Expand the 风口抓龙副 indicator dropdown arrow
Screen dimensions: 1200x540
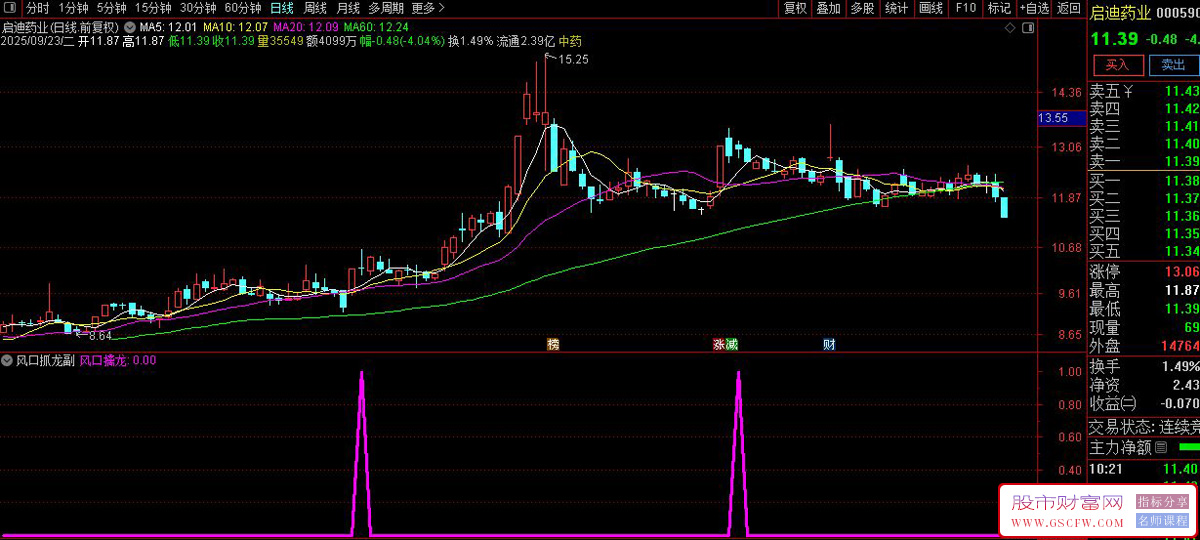point(8,360)
